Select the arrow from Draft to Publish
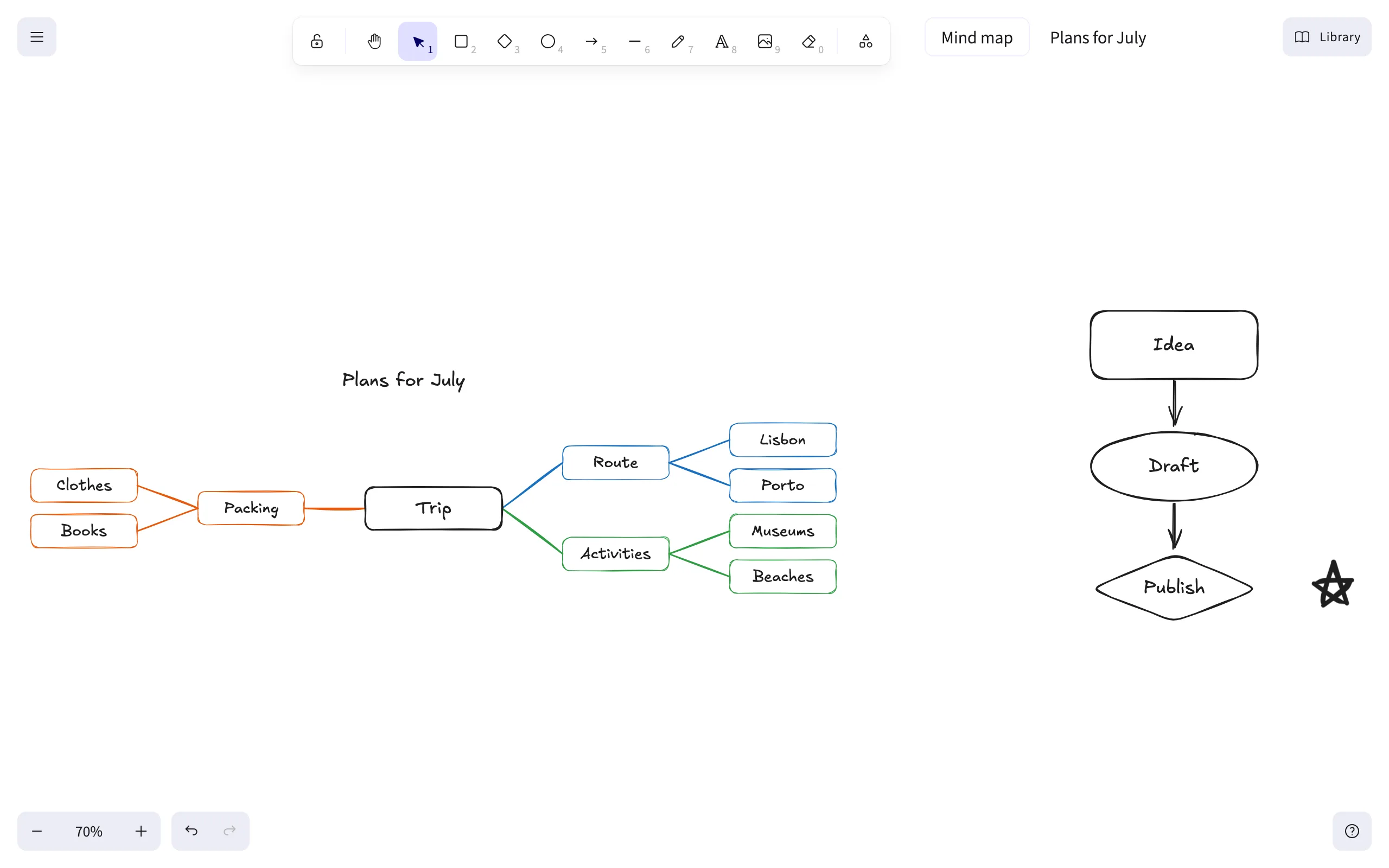 (1174, 526)
